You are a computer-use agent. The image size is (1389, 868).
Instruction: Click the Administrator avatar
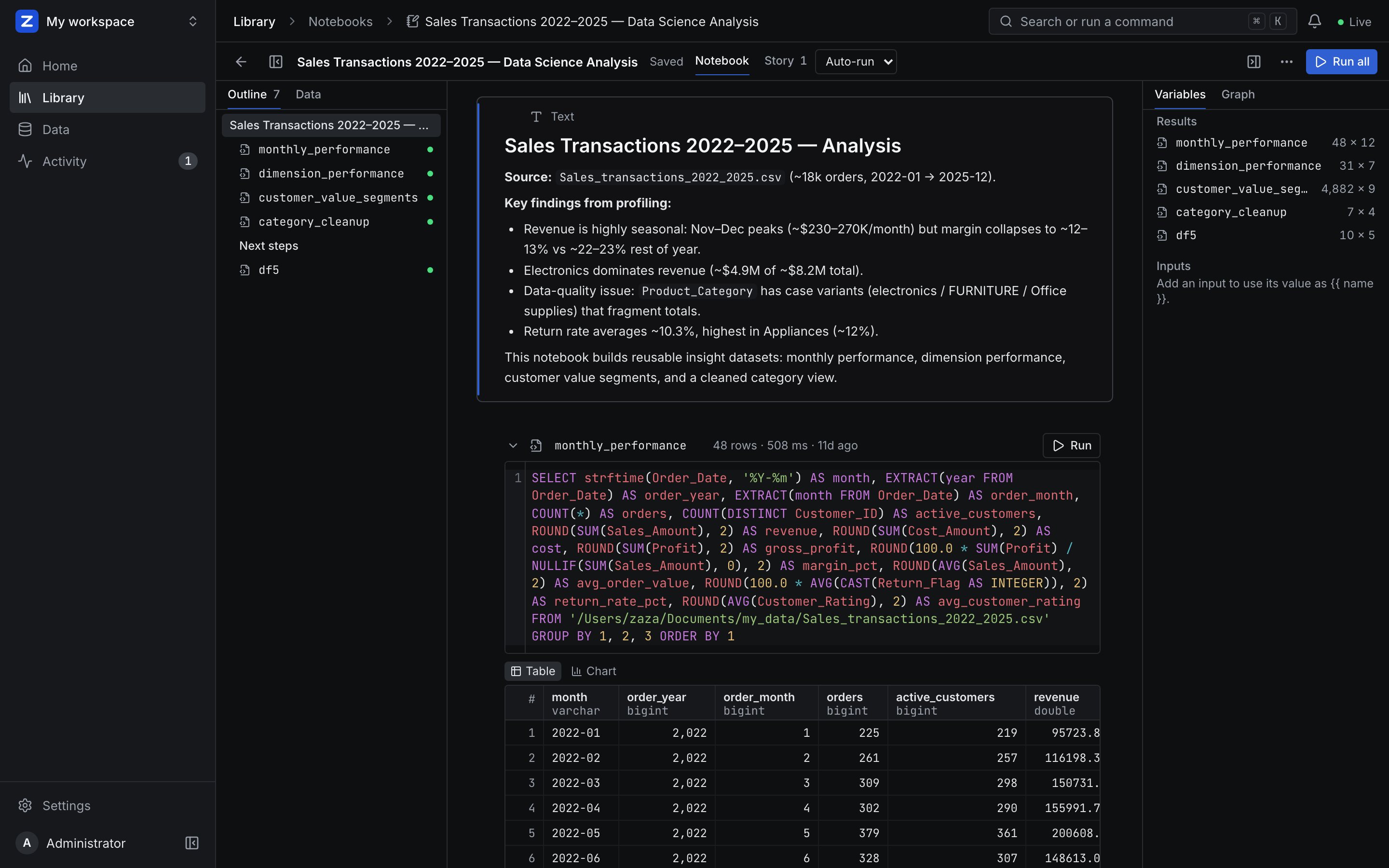tap(27, 843)
